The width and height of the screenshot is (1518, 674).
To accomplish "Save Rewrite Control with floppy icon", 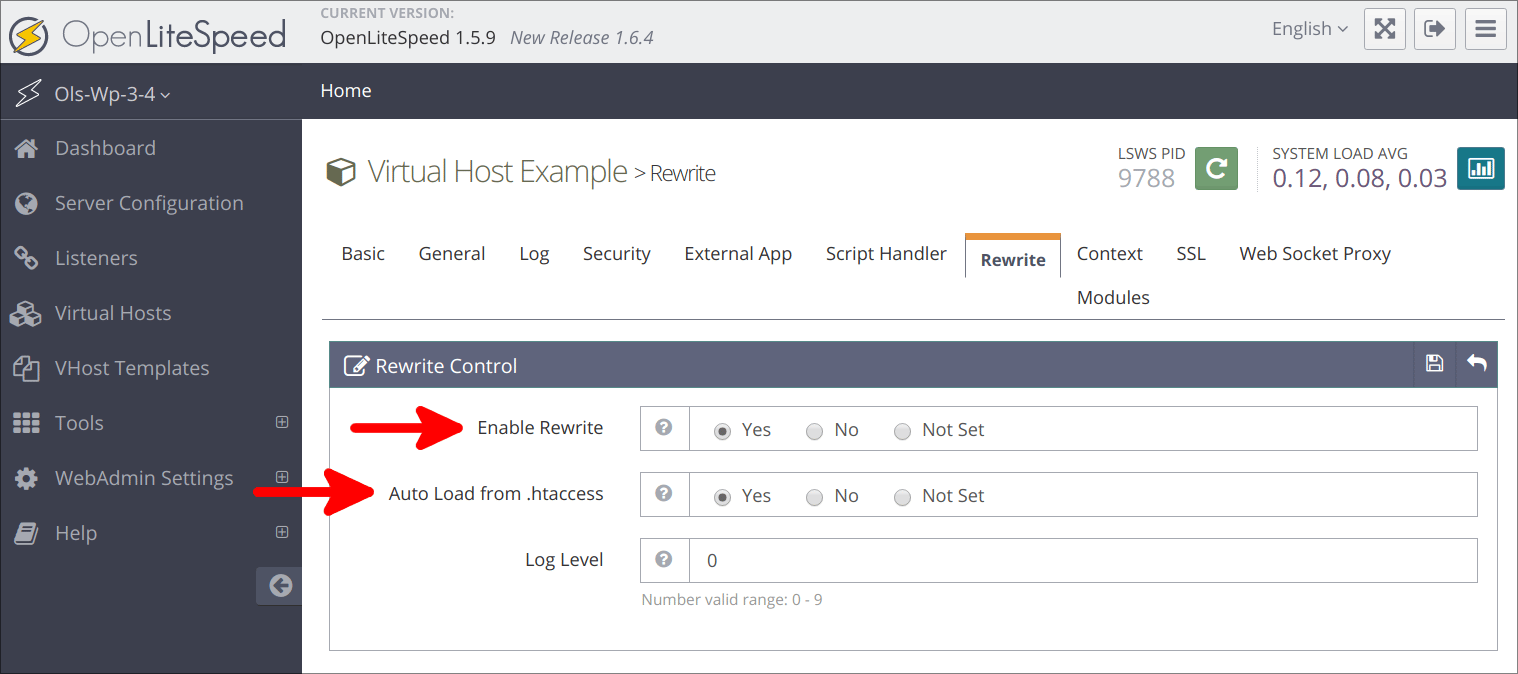I will point(1434,364).
